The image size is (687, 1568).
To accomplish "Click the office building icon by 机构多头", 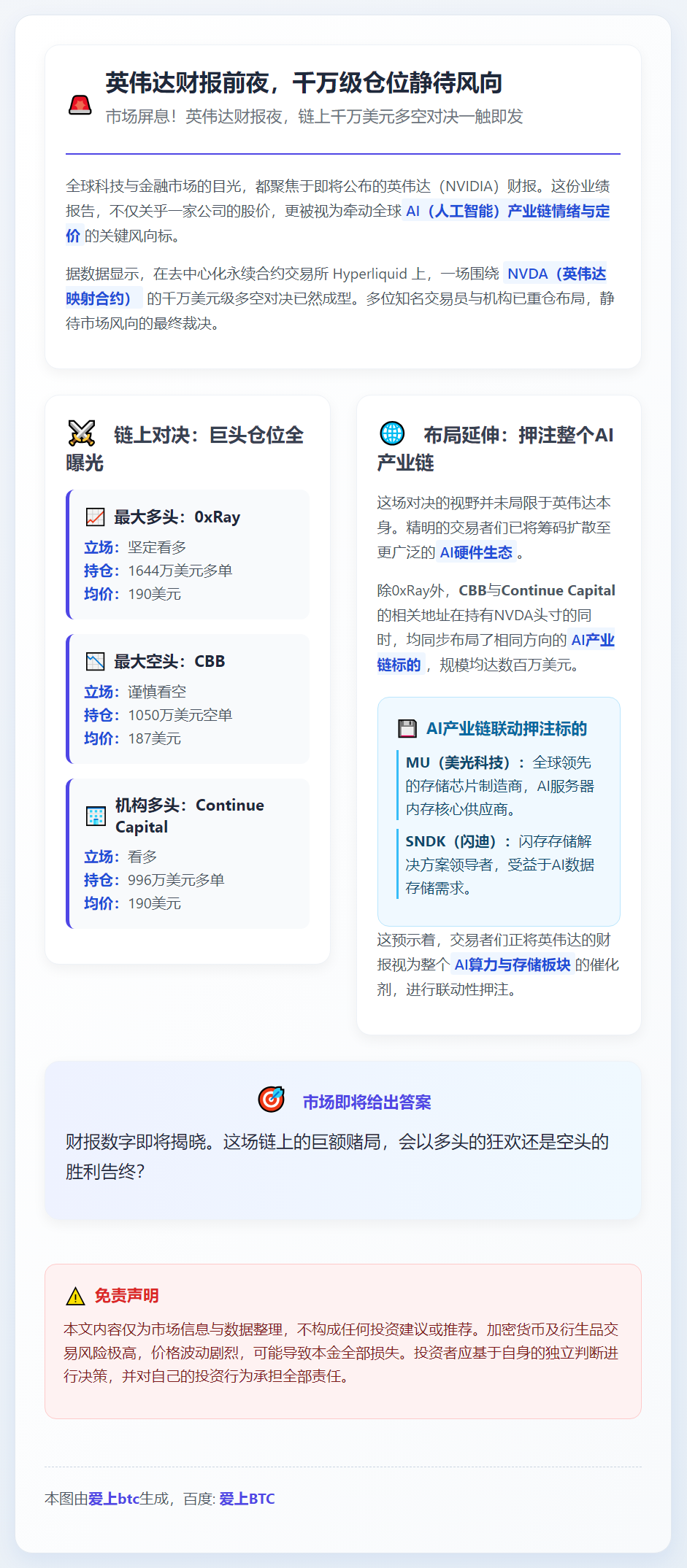I will [96, 816].
